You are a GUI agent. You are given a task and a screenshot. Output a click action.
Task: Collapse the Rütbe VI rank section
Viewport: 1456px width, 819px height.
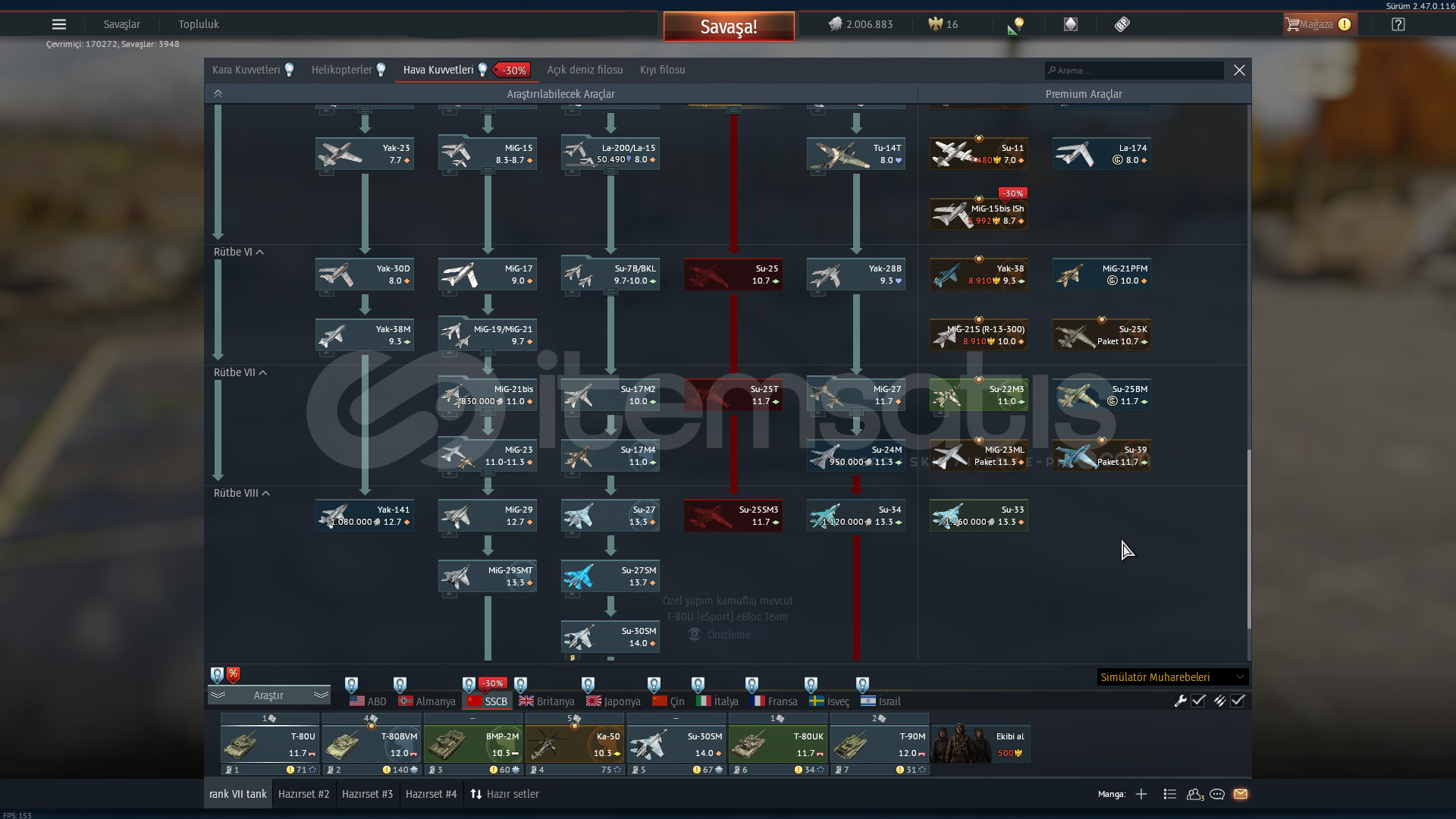pos(239,252)
